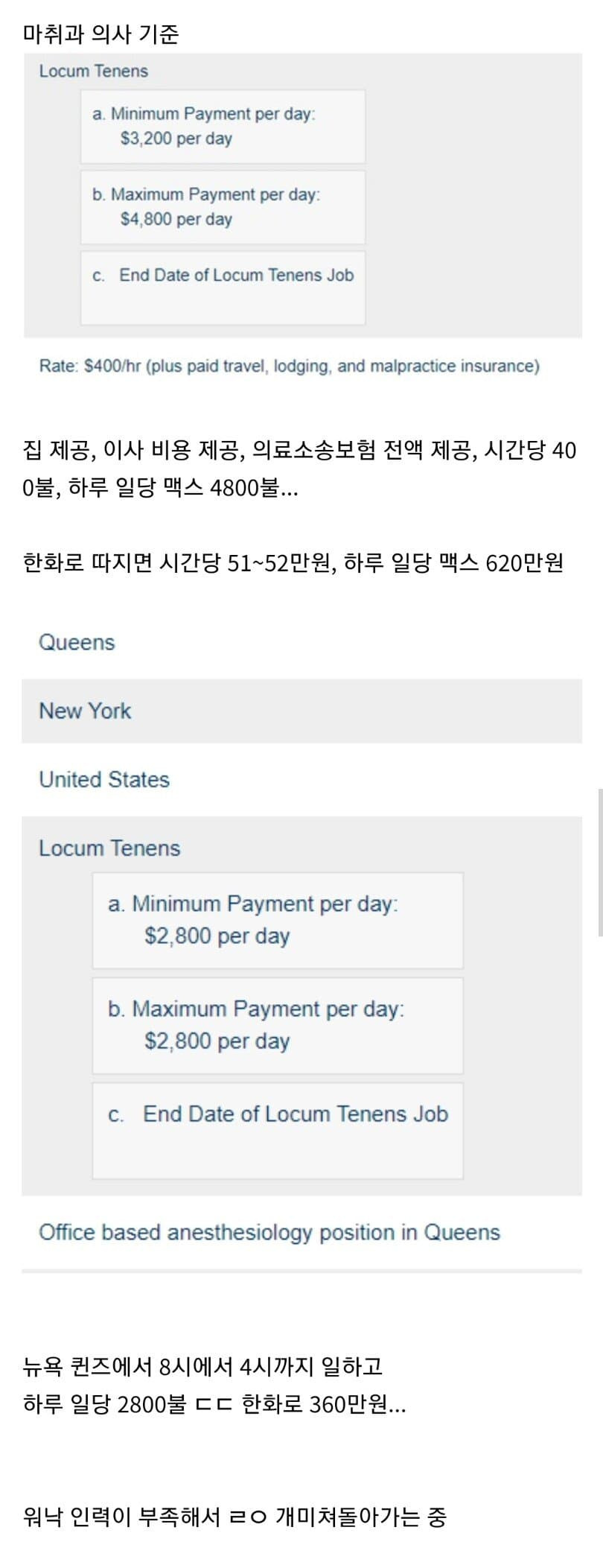Click the paragraph starting with "집 제공"
The width and height of the screenshot is (603, 1568).
coord(299,469)
